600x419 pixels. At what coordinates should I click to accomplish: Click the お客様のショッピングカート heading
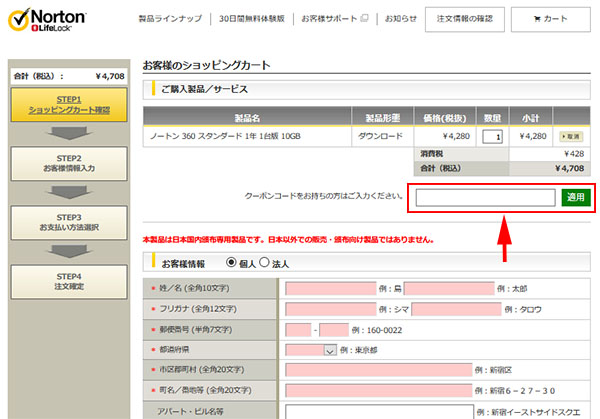point(207,65)
